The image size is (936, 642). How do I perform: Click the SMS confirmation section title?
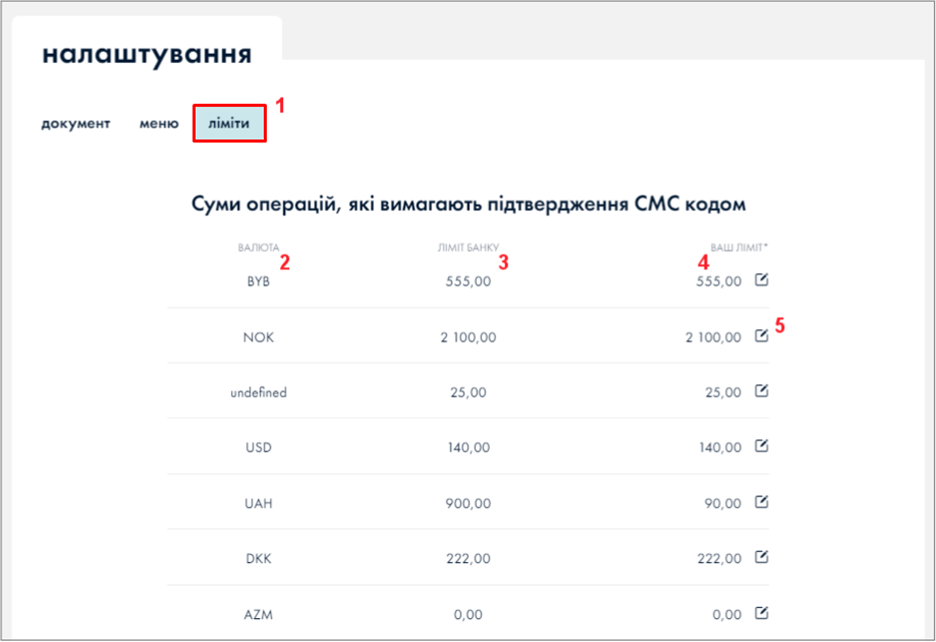point(468,205)
